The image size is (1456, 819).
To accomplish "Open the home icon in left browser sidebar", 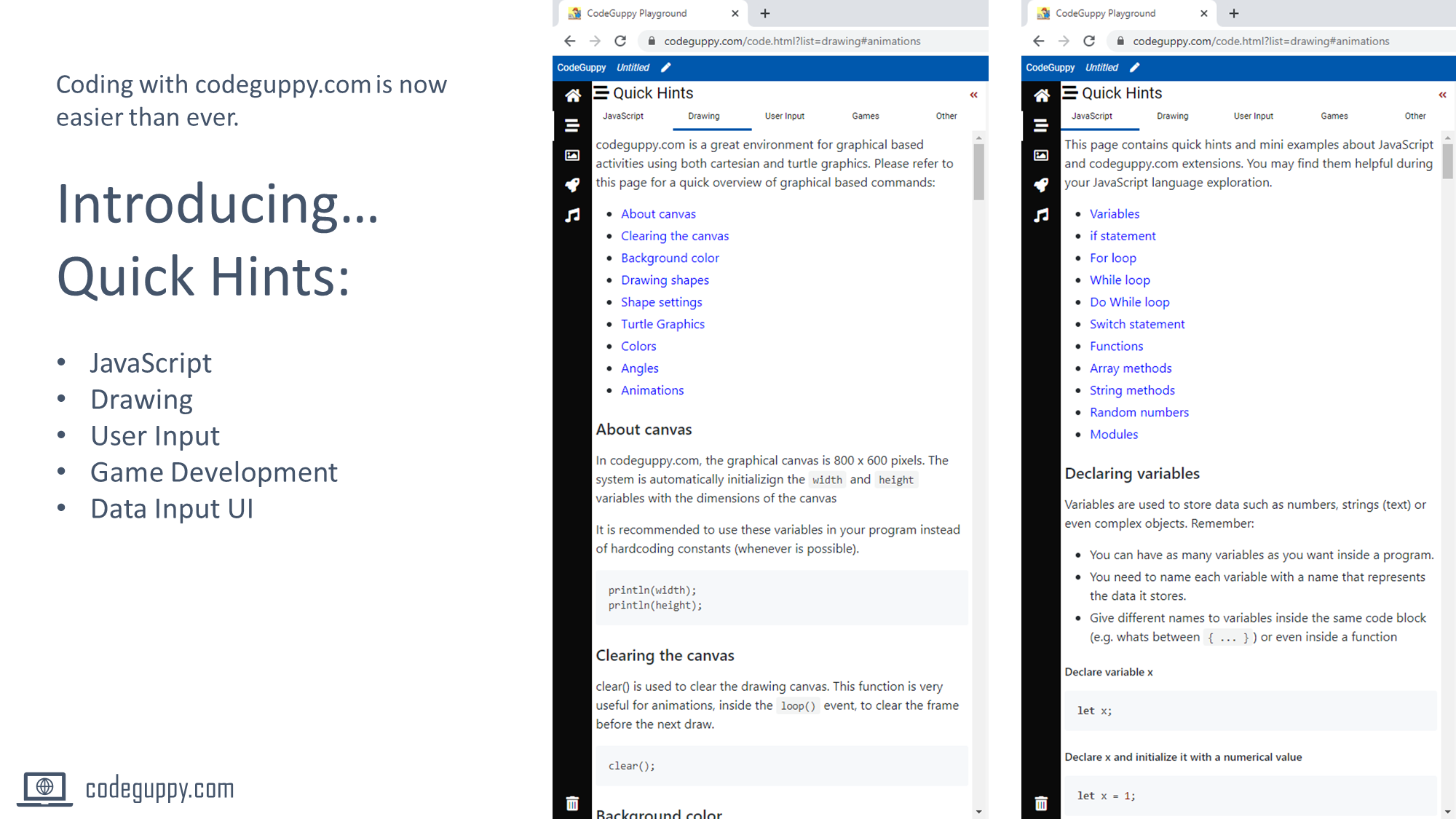I will tap(572, 95).
